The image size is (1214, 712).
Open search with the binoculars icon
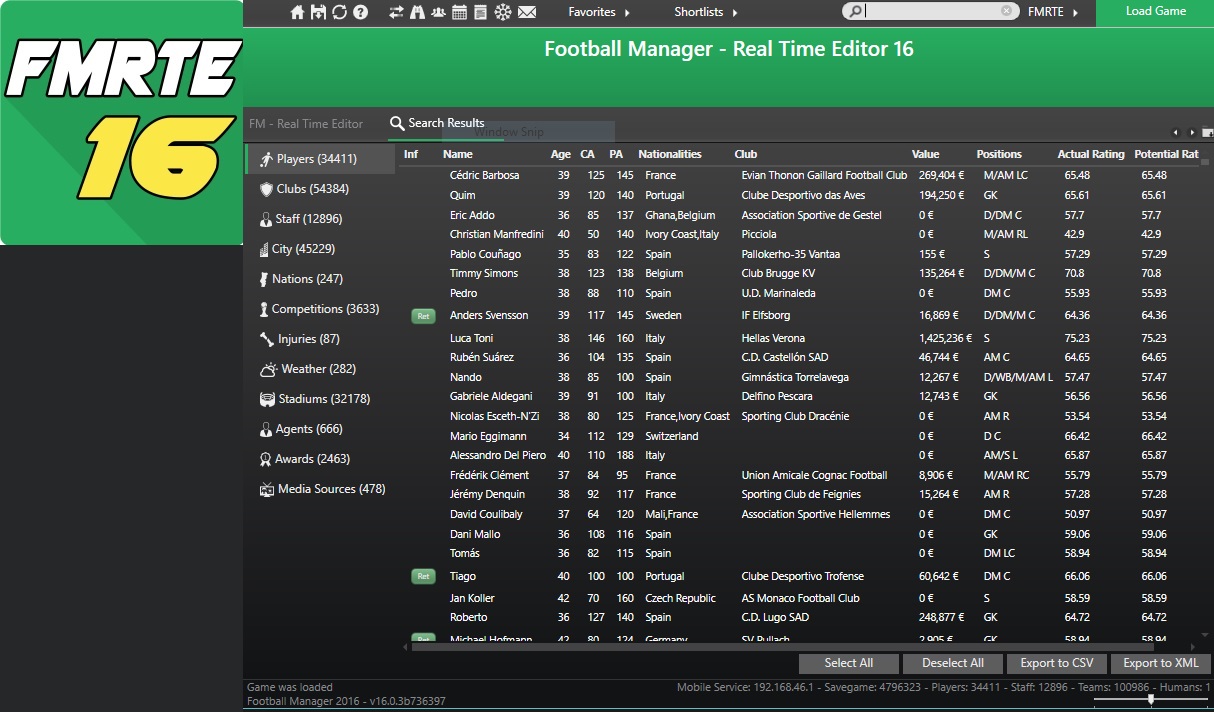click(417, 12)
